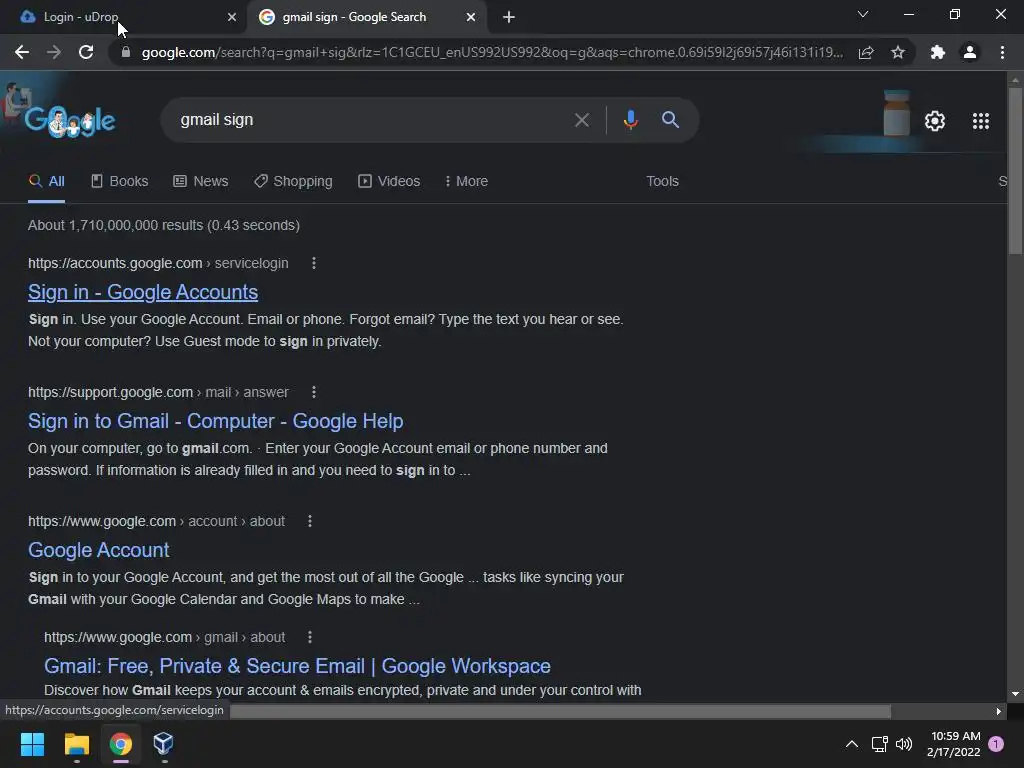Click the scroll down arrow
This screenshot has height=768, width=1024.
click(x=1015, y=694)
